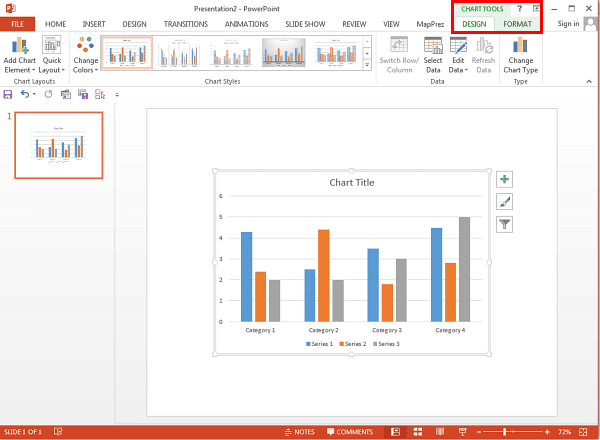Show the previous row of chart styles
Image resolution: width=600 pixels, height=440 pixels.
(x=367, y=42)
